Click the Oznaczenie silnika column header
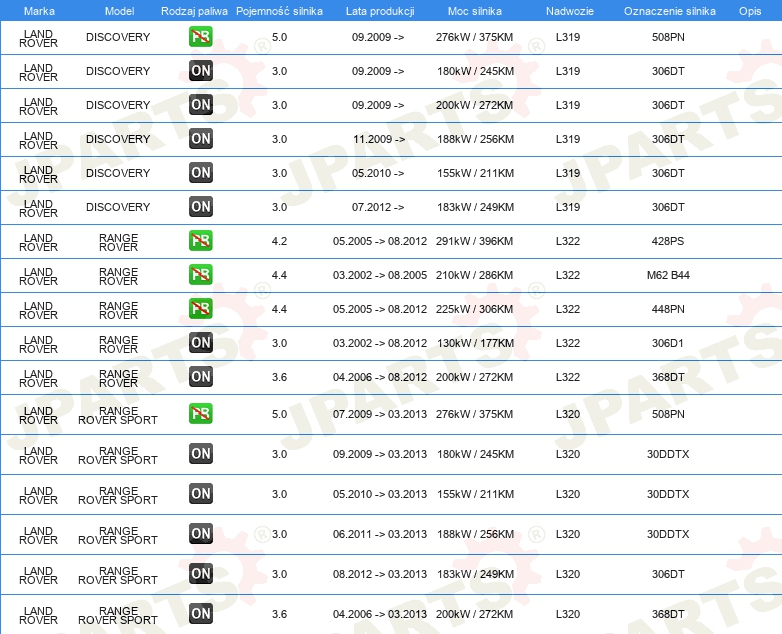The height and width of the screenshot is (634, 782). pyautogui.click(x=669, y=11)
